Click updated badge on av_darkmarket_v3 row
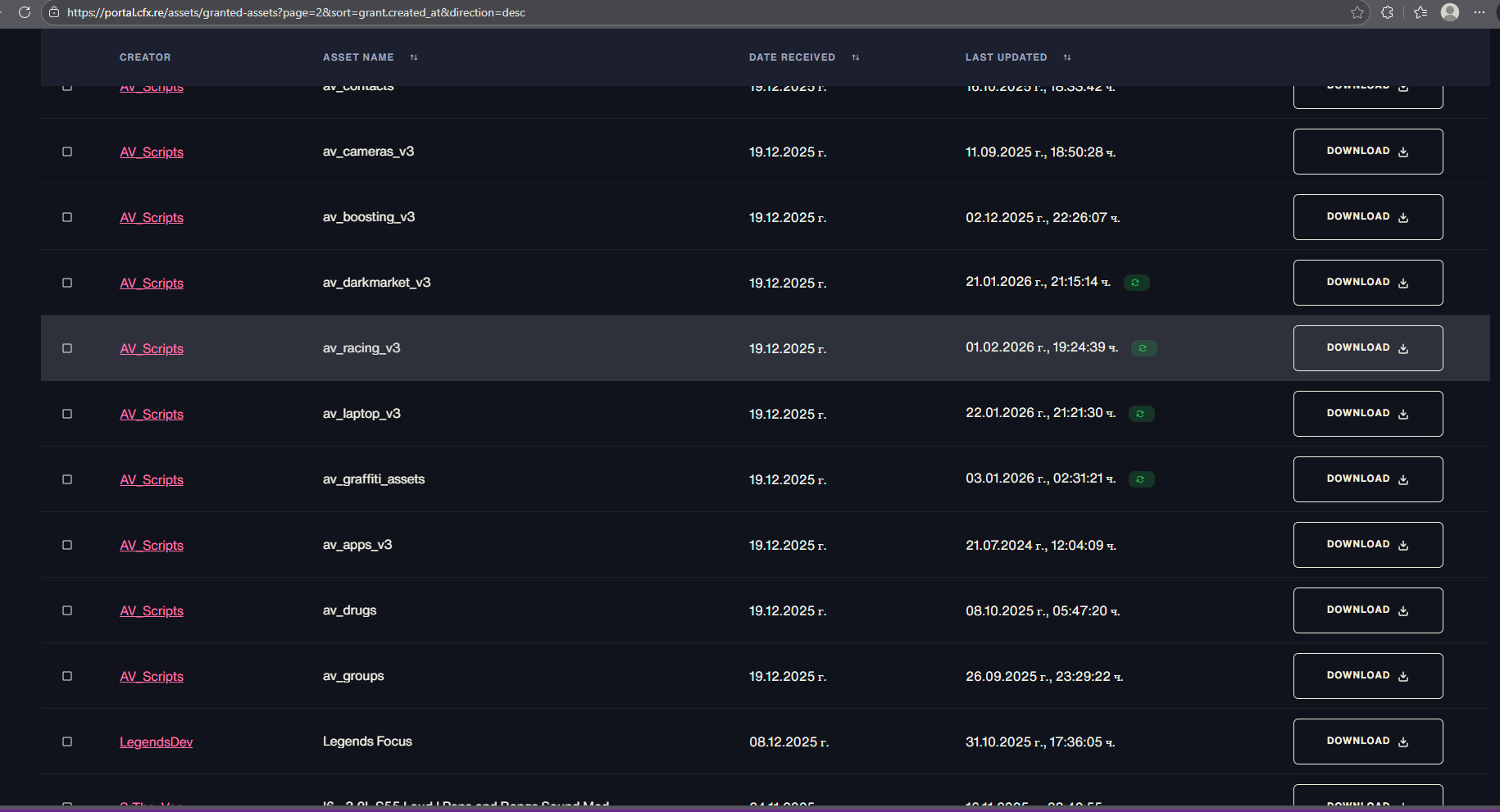1500x812 pixels. pos(1136,283)
